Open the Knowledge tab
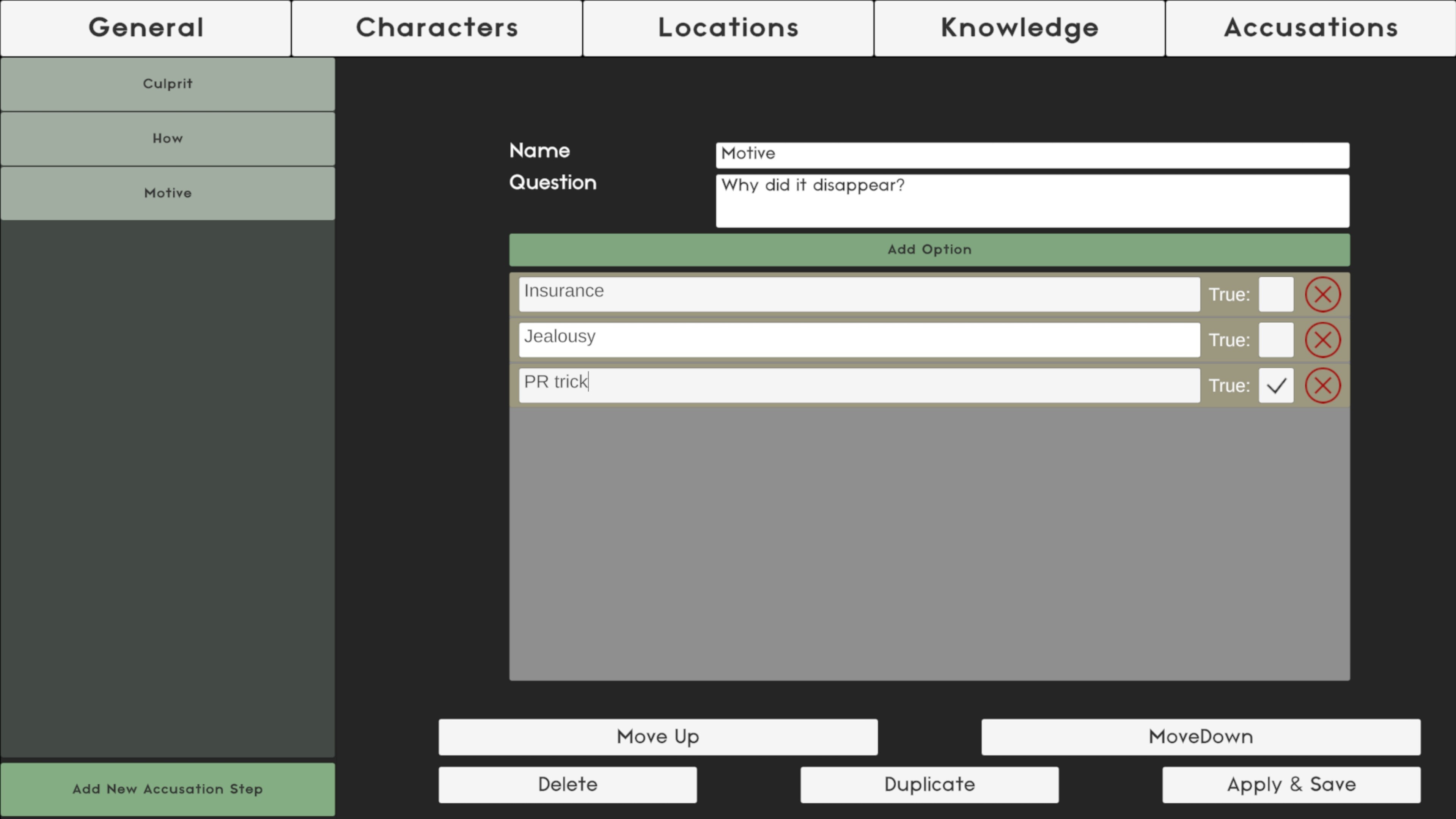The width and height of the screenshot is (1456, 819). point(1019,28)
